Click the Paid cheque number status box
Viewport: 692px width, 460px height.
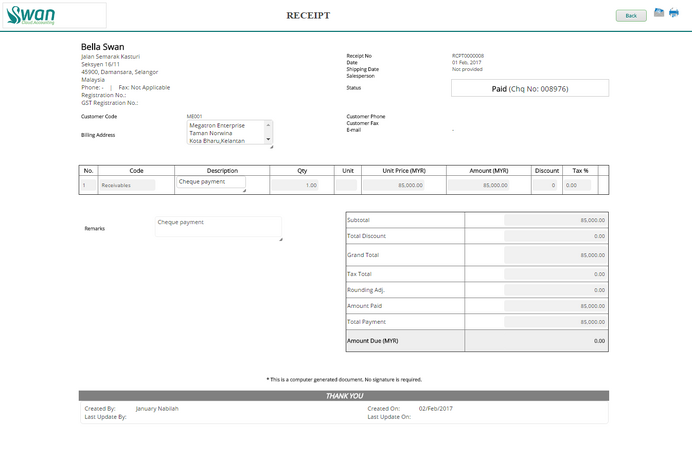pyautogui.click(x=530, y=88)
